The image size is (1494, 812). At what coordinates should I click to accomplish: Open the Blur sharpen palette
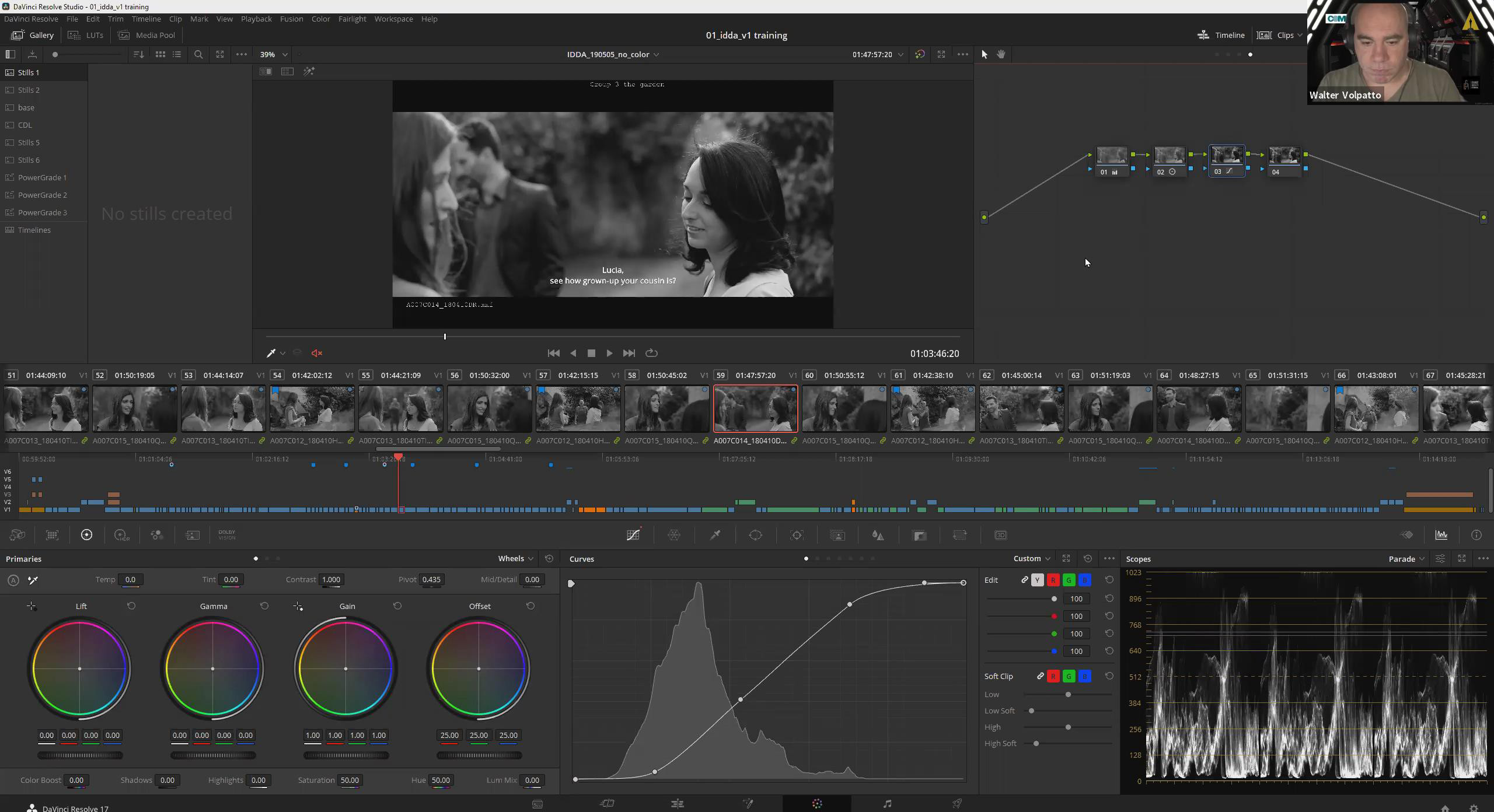878,535
